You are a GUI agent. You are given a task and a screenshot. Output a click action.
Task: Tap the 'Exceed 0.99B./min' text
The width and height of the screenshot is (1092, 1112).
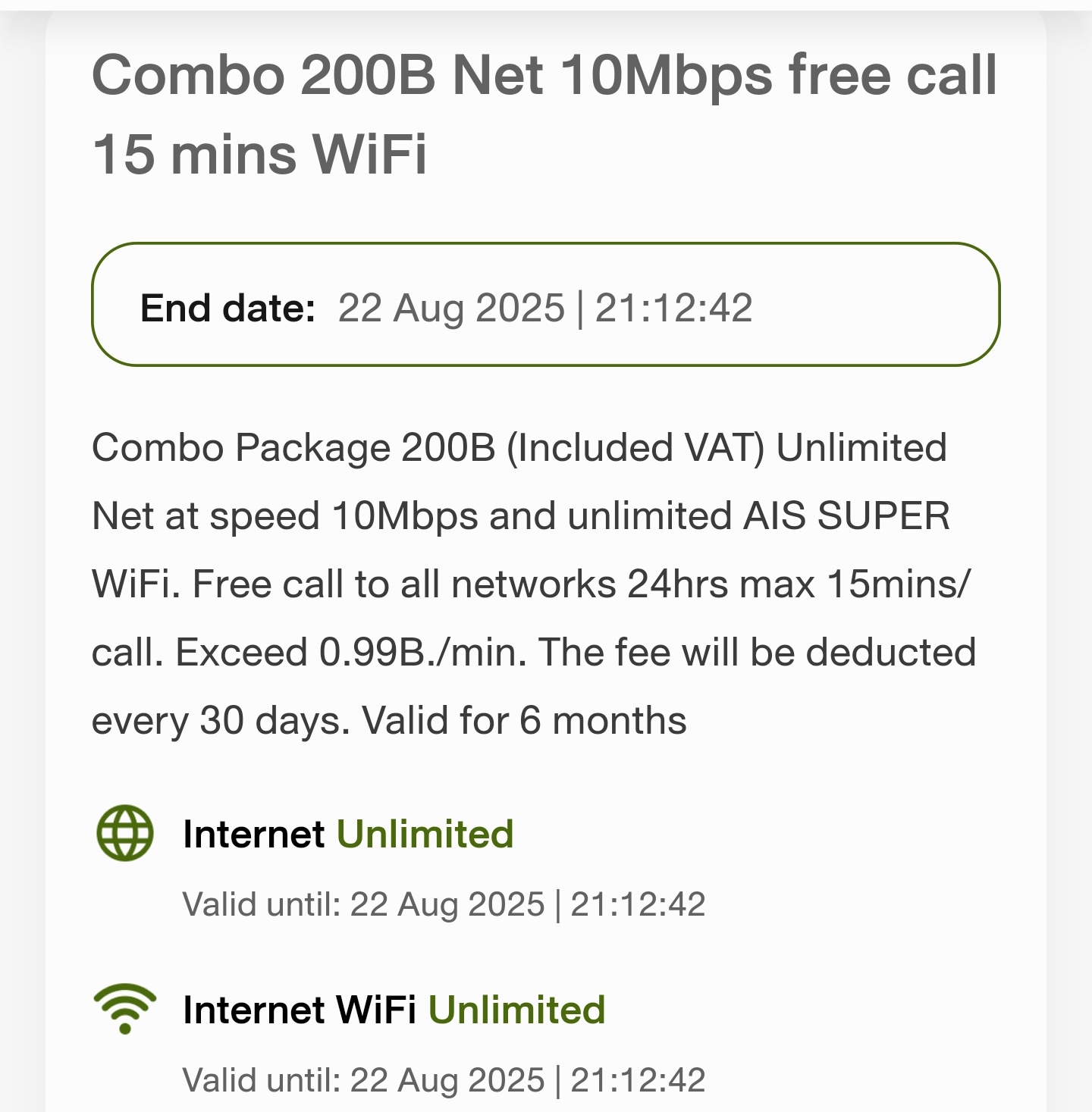tap(351, 653)
